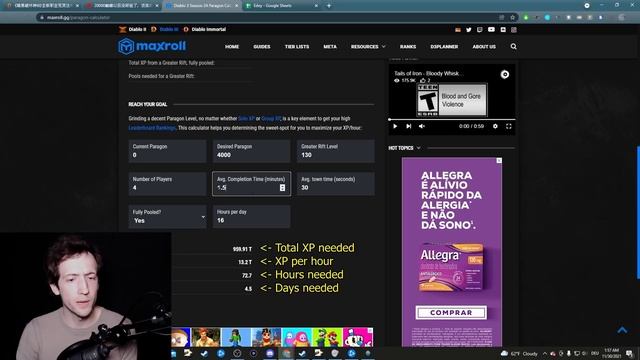
Task: Go to the Home menu item
Action: [232, 47]
